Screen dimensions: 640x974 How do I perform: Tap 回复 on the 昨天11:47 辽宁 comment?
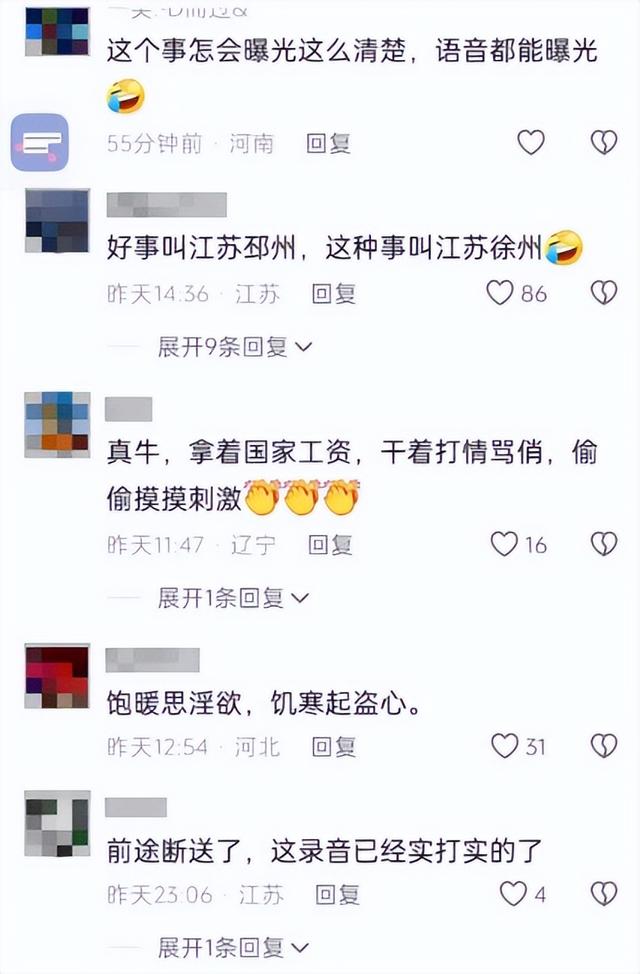click(x=330, y=545)
